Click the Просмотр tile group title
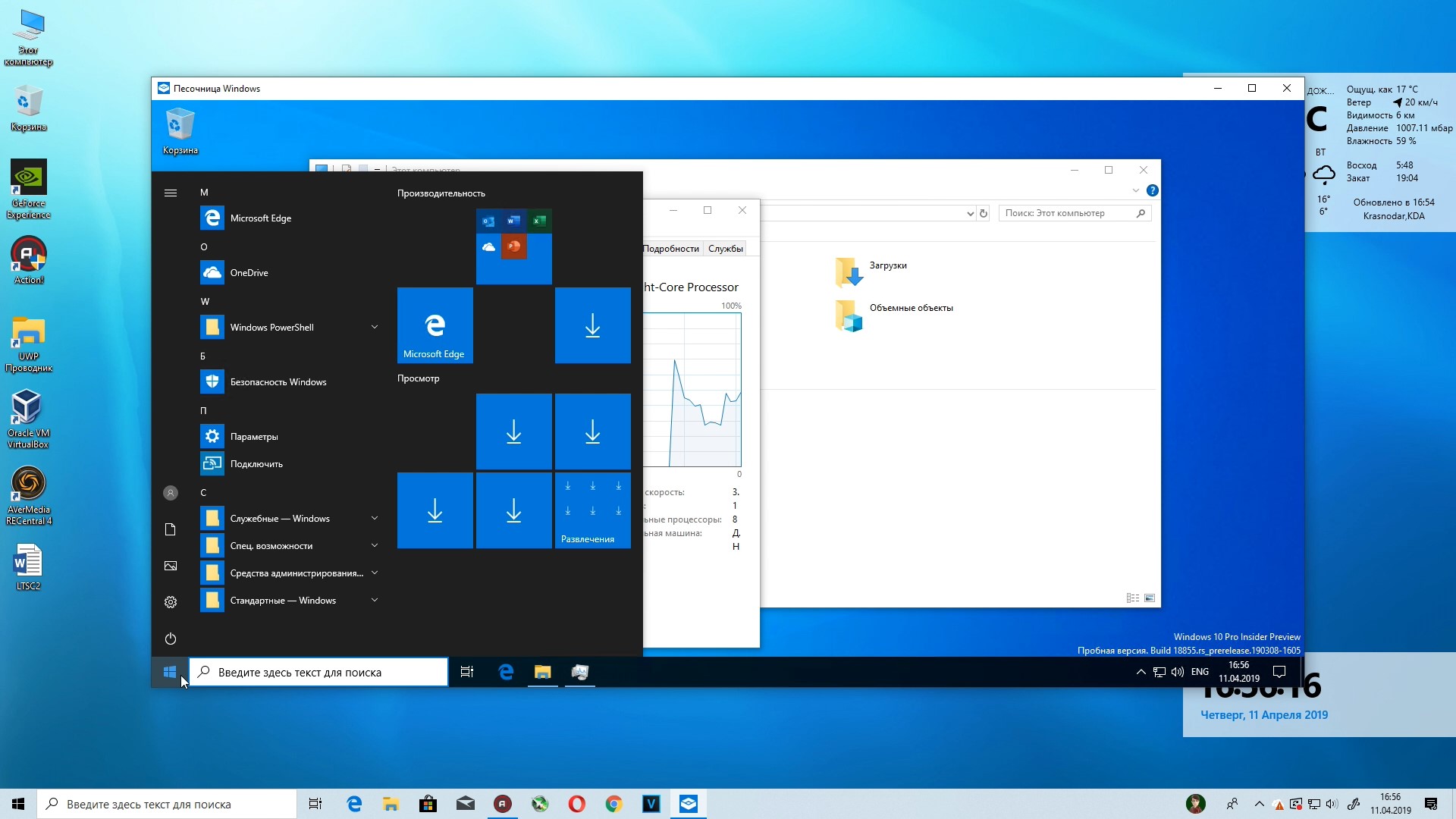The image size is (1456, 819). [419, 378]
